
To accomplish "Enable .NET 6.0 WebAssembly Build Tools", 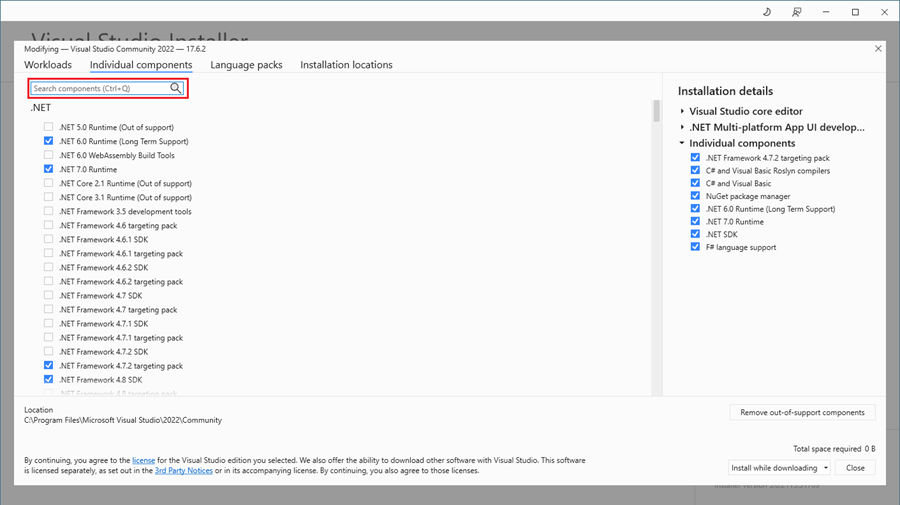I will pos(48,155).
